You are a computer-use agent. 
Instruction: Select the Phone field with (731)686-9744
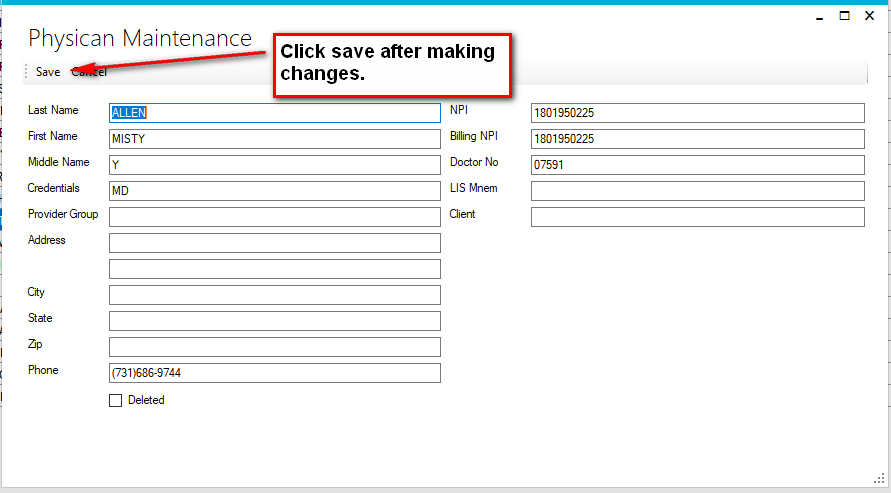[x=274, y=373]
